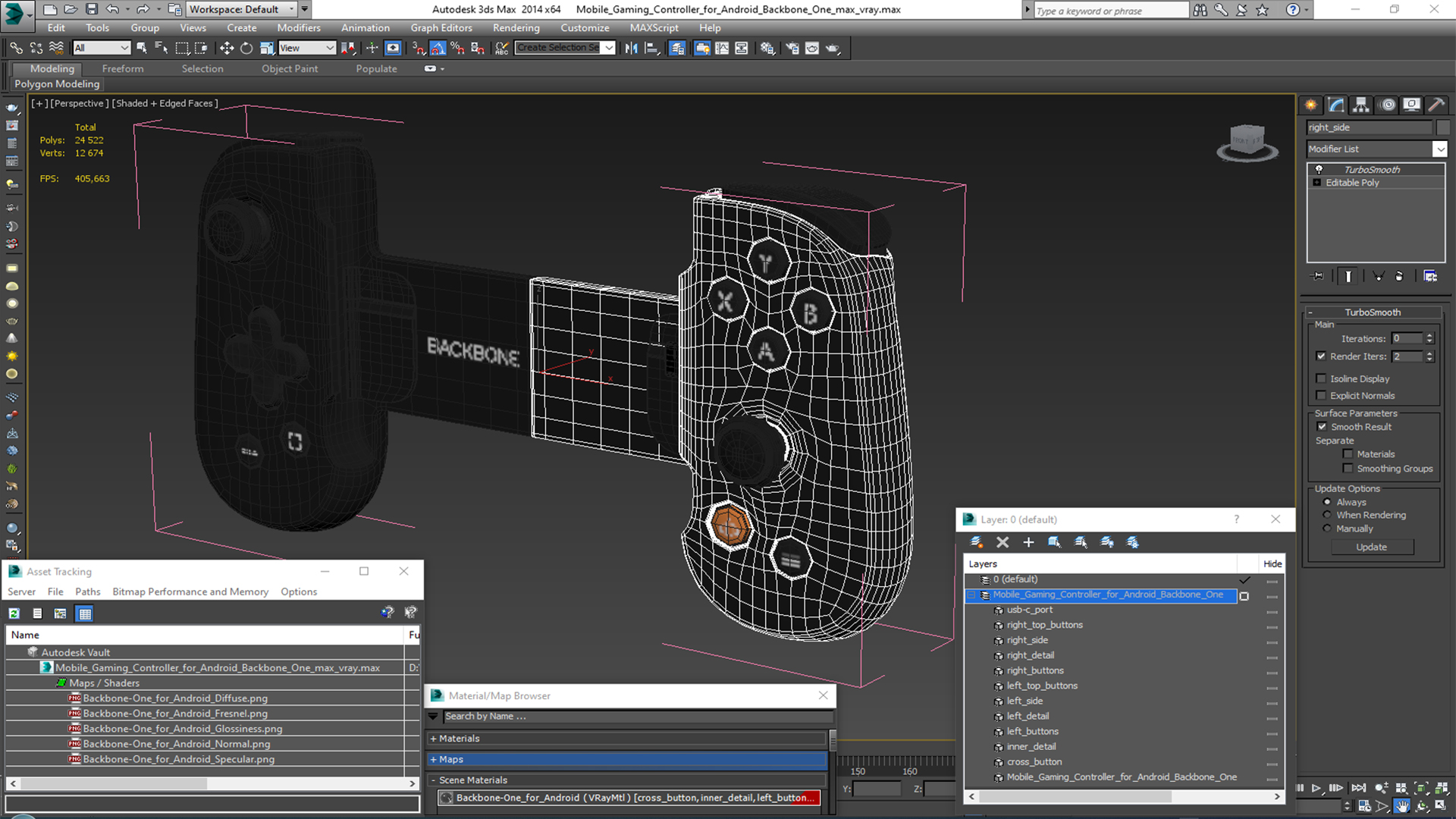1456x819 pixels.
Task: Enable Separate by Materials checkbox
Action: pos(1348,454)
